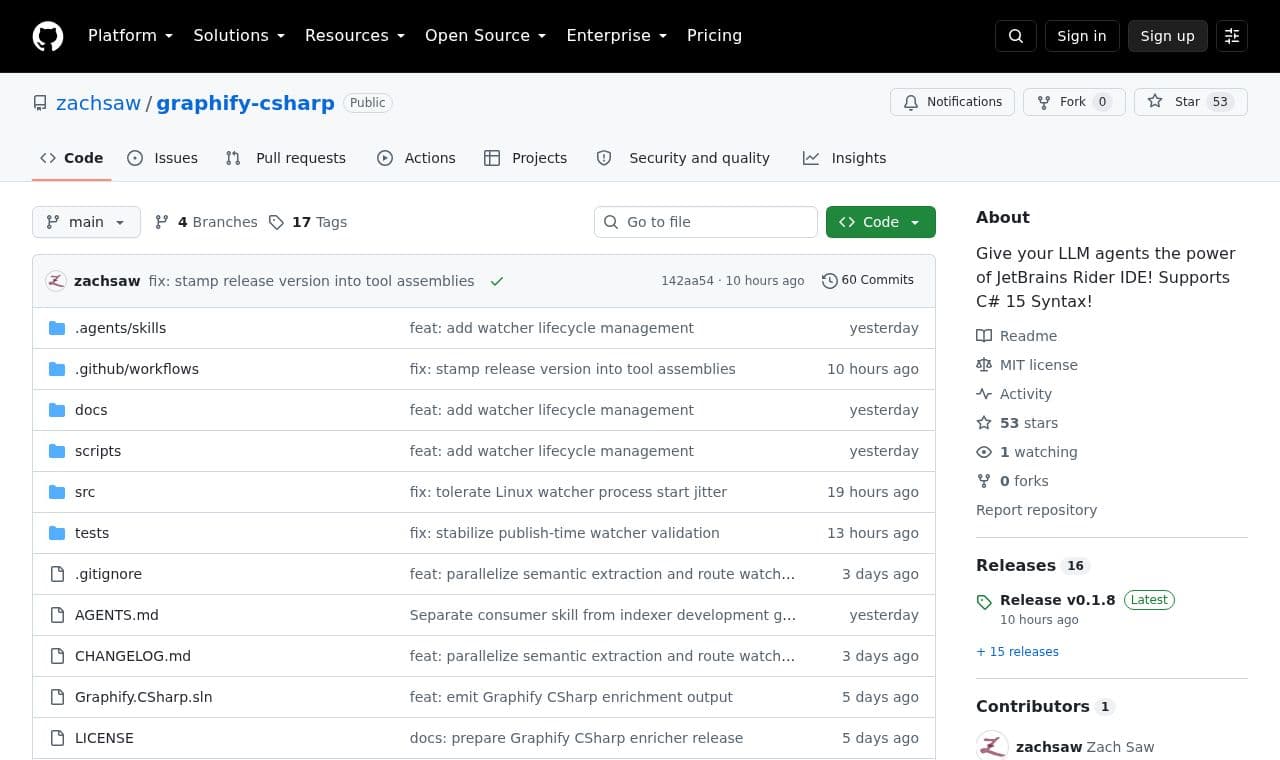Open the appearance settings icon next to Sign up

[1232, 36]
